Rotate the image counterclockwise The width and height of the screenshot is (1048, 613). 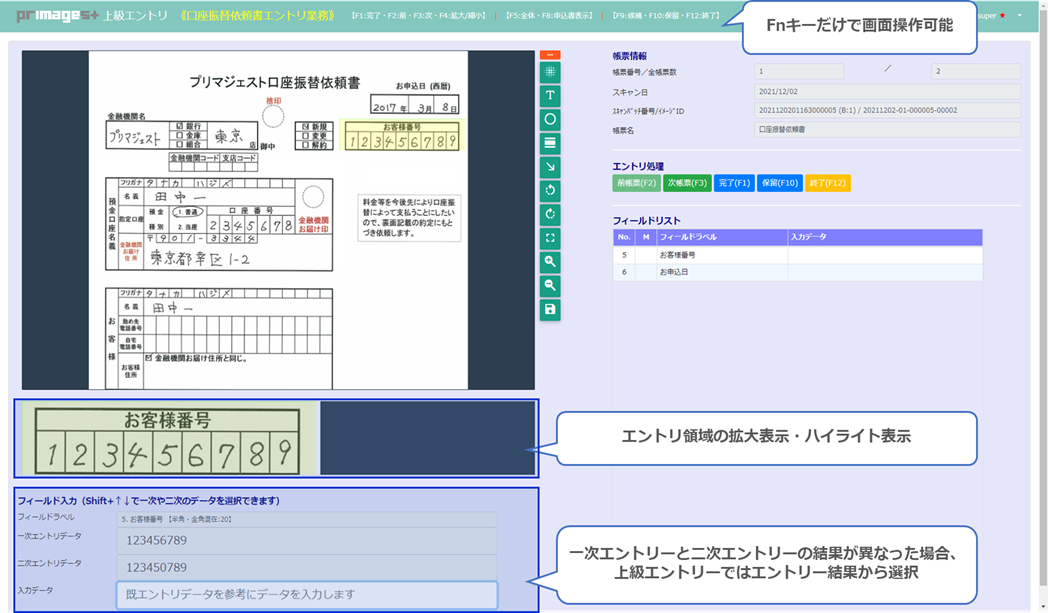[550, 191]
